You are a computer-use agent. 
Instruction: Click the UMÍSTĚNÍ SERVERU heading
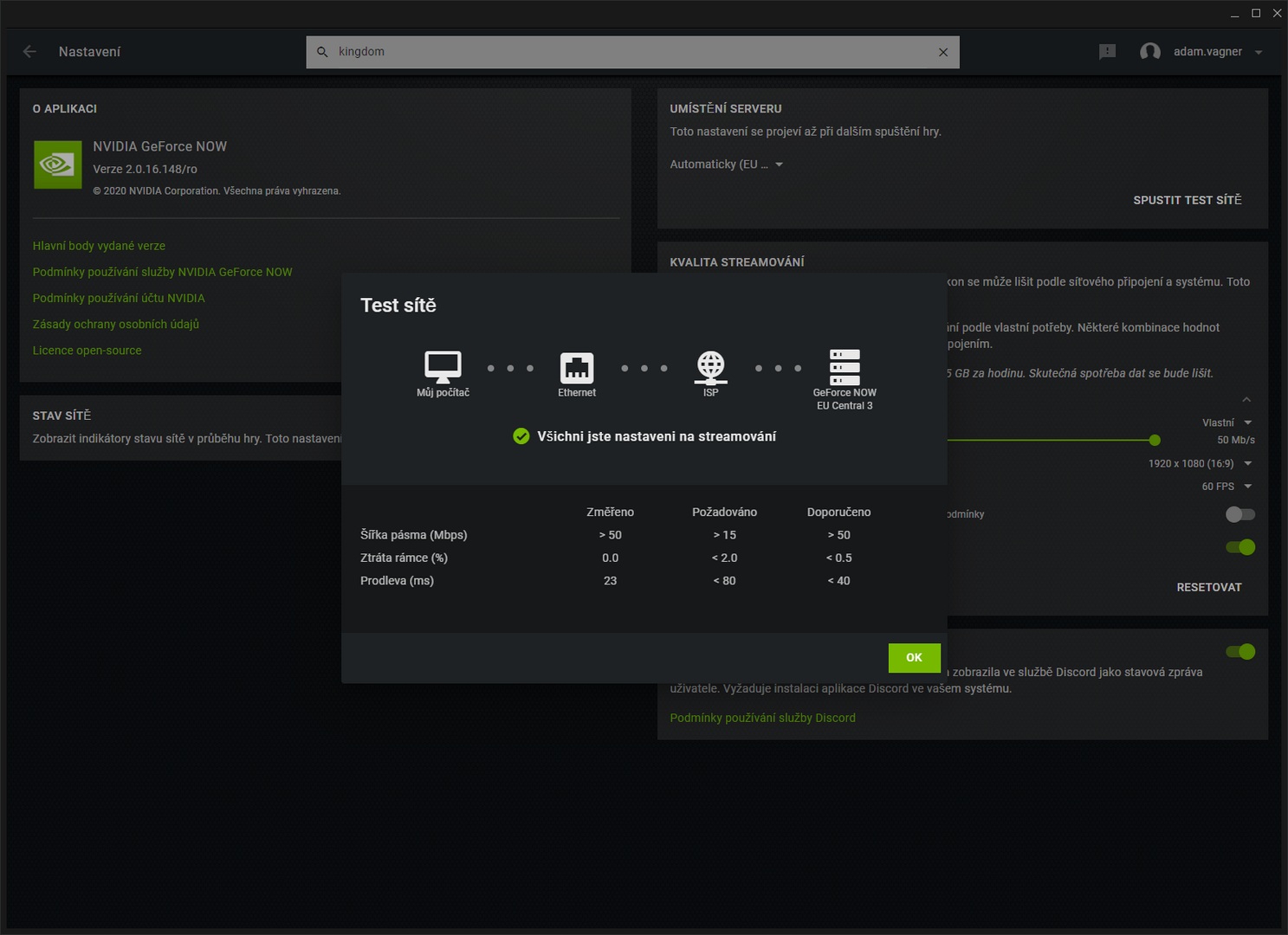coord(725,109)
